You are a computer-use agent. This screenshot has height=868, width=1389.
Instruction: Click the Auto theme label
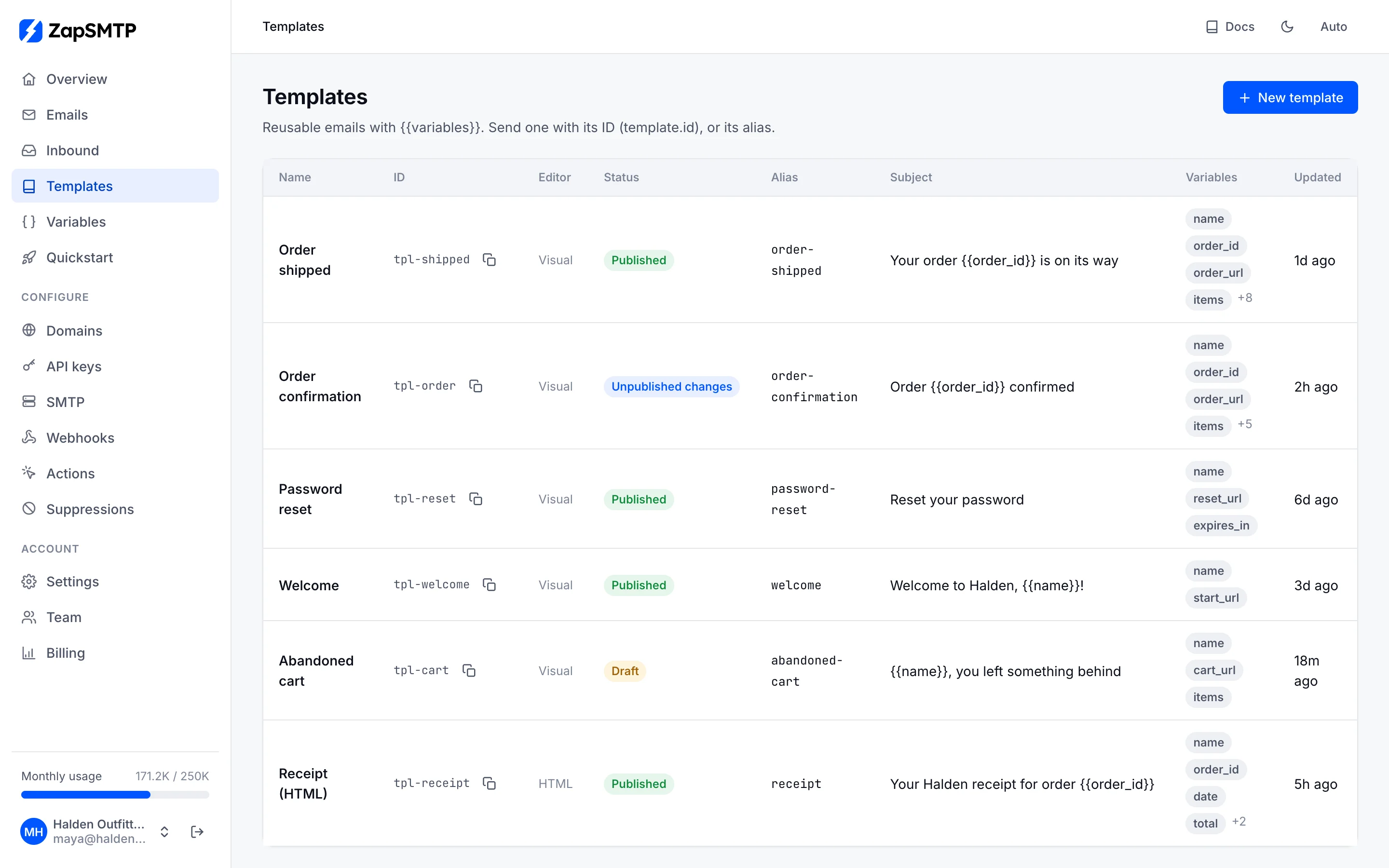pos(1334,27)
